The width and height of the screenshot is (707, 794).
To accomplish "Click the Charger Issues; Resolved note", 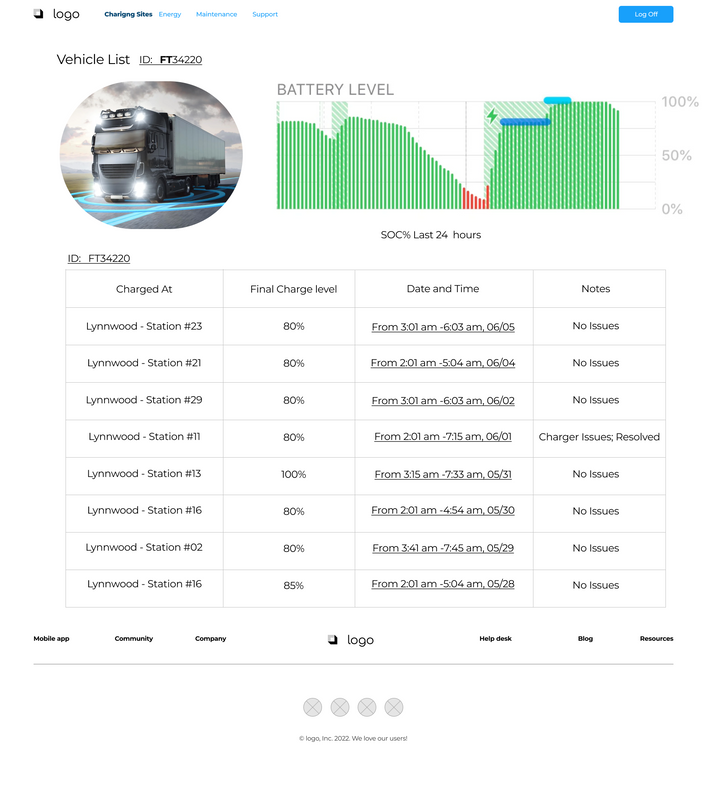I will [599, 437].
